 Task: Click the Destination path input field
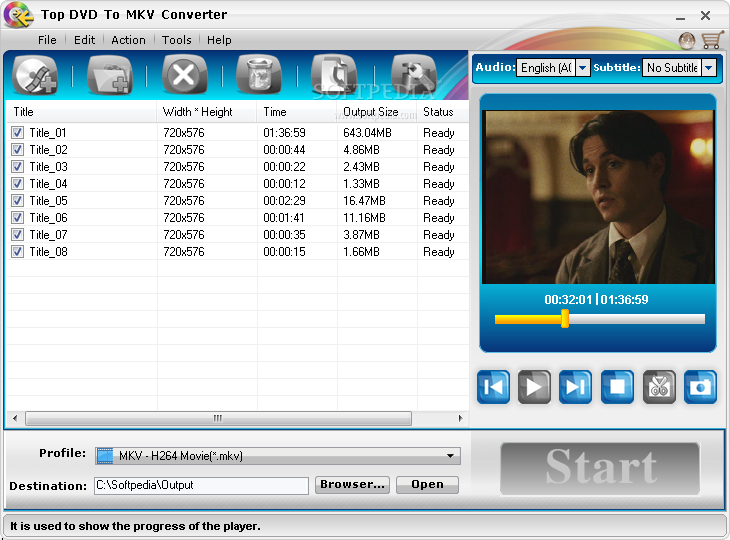point(201,486)
